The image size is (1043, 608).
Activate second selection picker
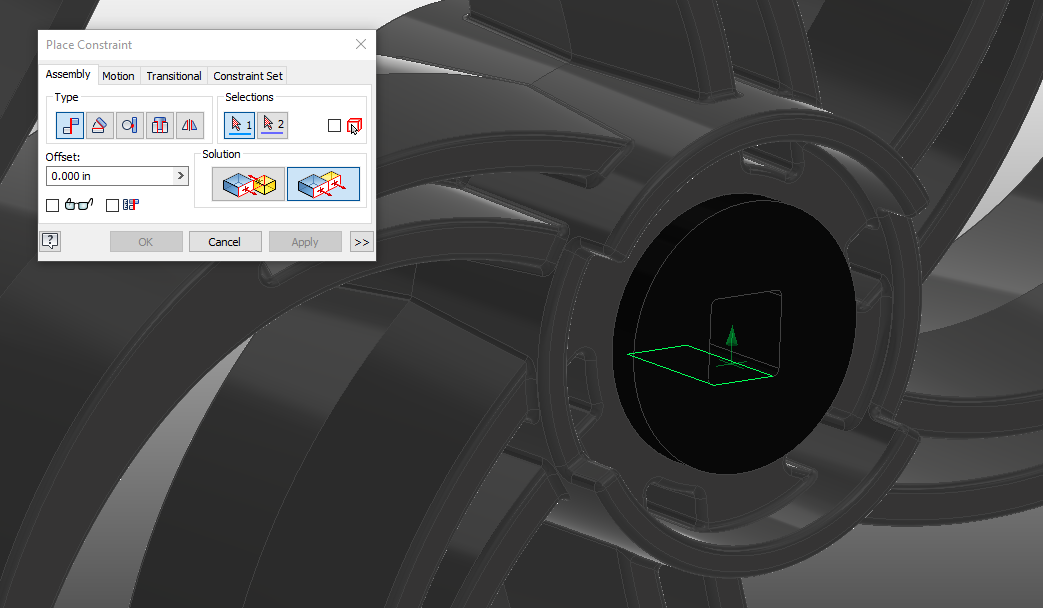pyautogui.click(x=272, y=125)
